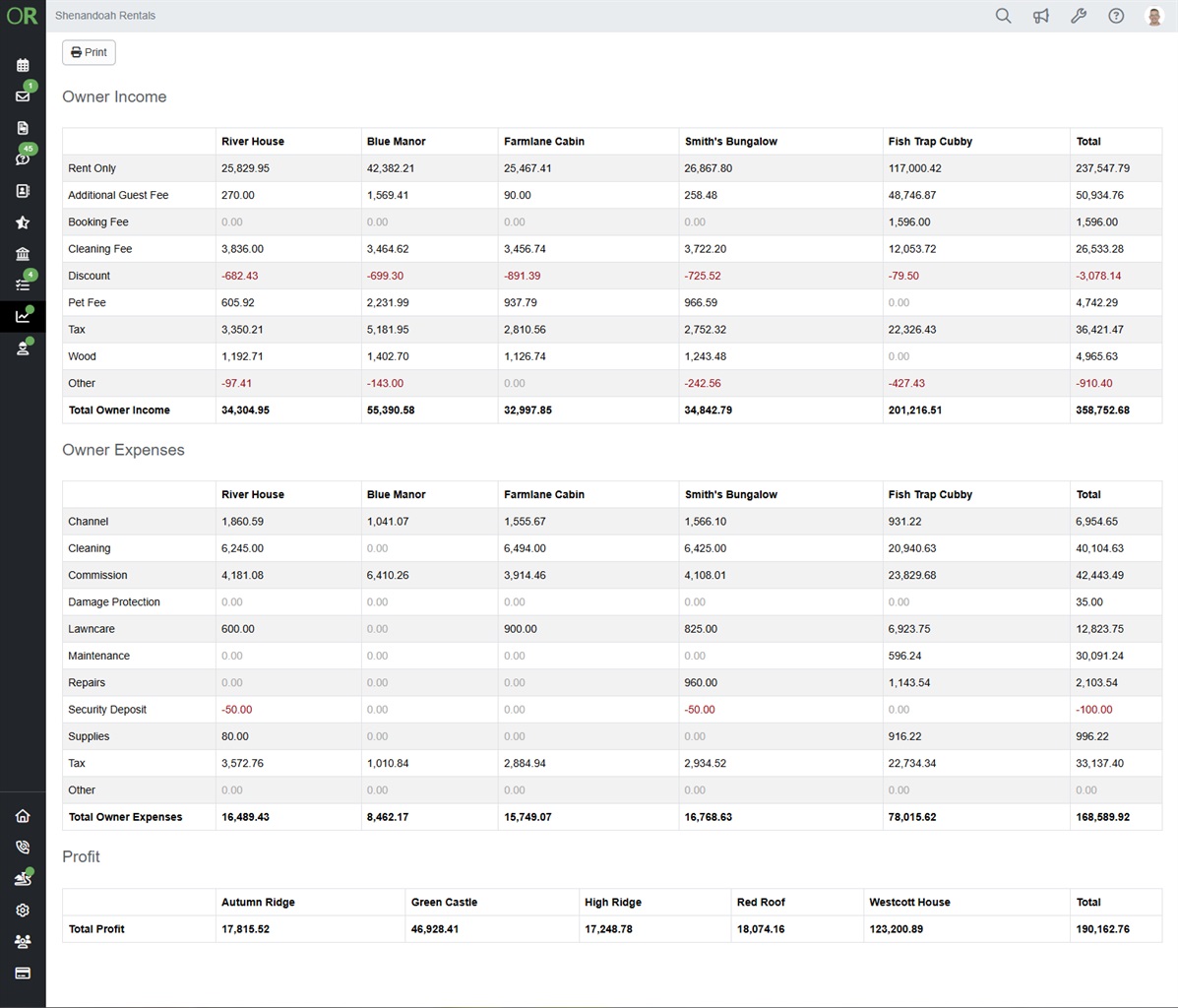Open the search magnifier in the top bar
The image size is (1178, 1008).
coord(1003,16)
